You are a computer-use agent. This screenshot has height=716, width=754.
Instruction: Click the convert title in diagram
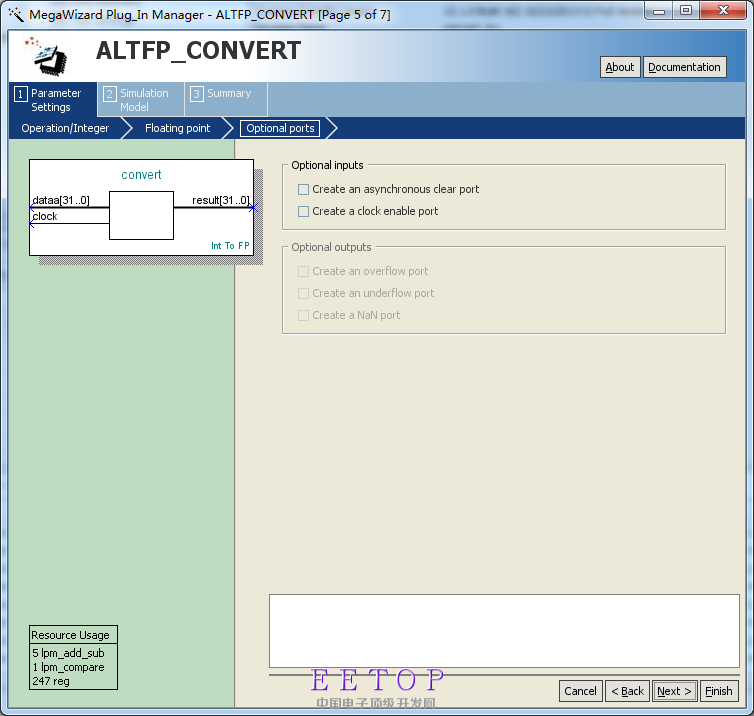pos(141,175)
